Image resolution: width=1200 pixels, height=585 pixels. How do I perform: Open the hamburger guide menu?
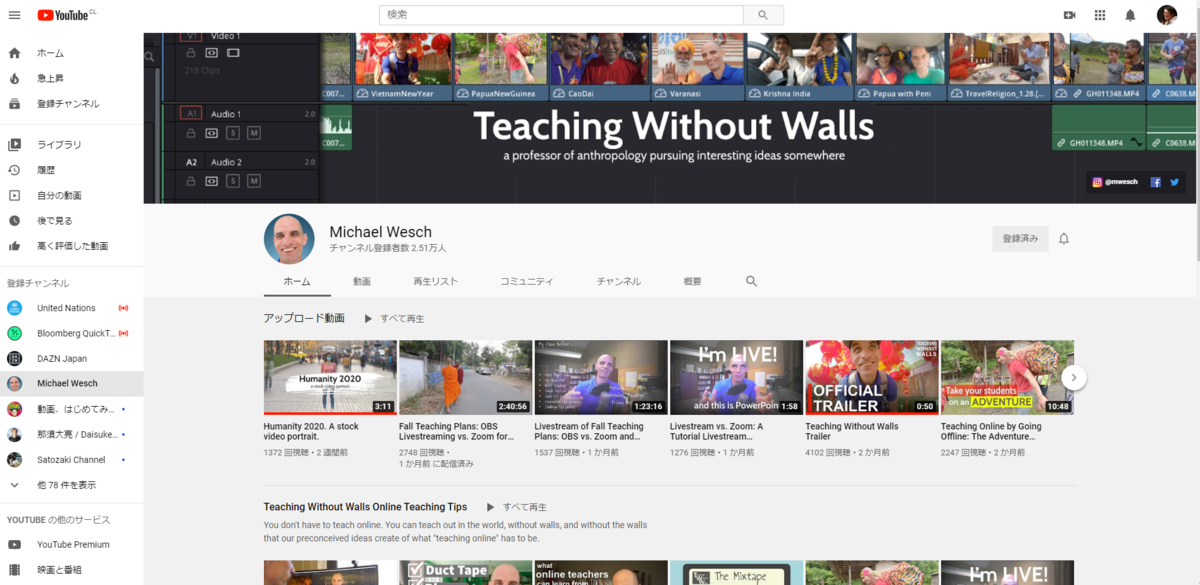pos(14,15)
